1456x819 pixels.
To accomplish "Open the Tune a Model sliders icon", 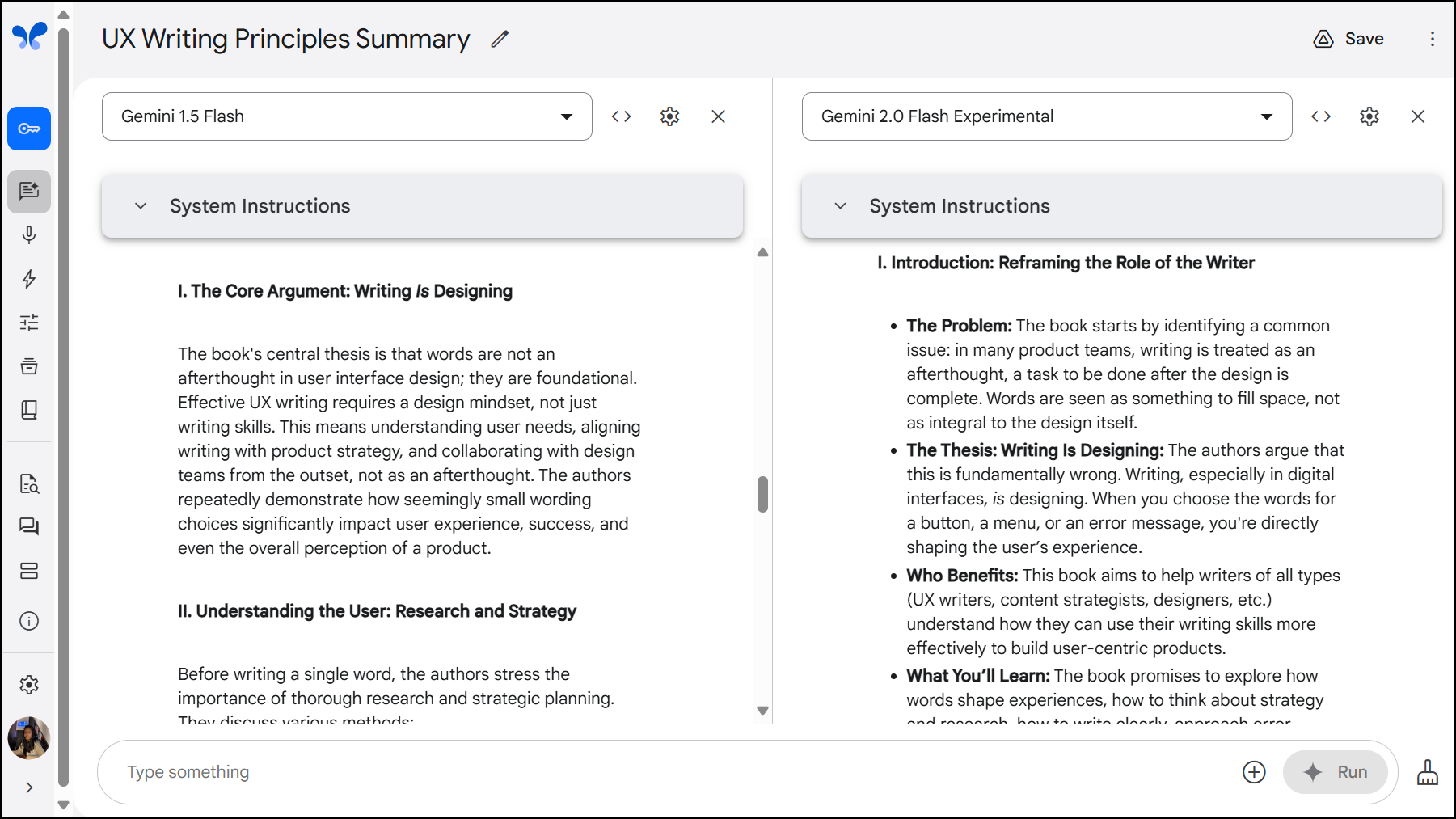I will (29, 323).
